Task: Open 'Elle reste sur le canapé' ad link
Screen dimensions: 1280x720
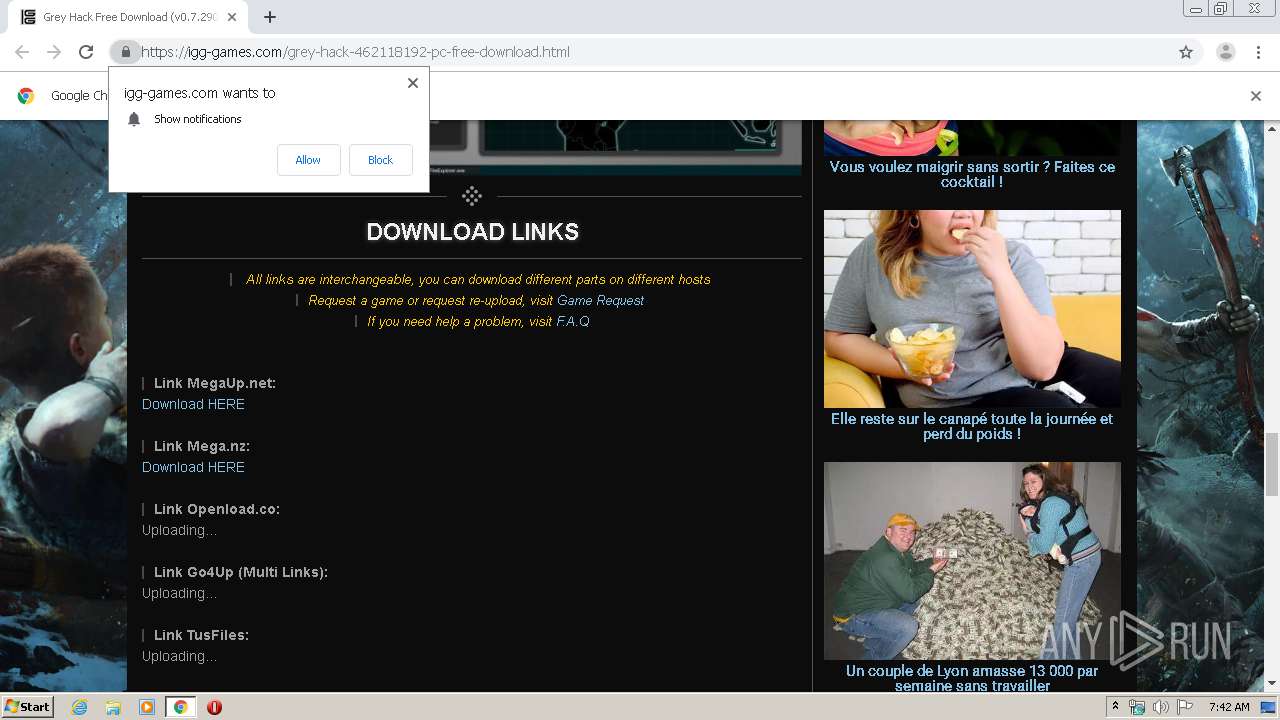Action: (x=972, y=426)
